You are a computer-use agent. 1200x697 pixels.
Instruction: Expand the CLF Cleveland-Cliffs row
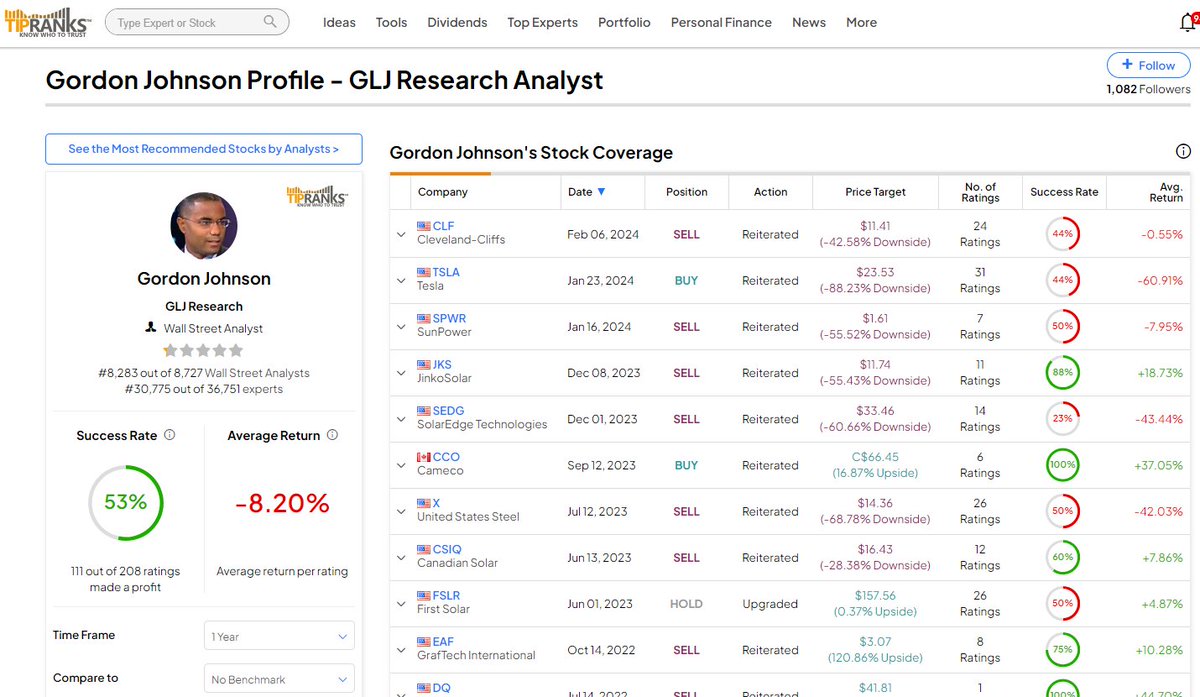pyautogui.click(x=401, y=234)
